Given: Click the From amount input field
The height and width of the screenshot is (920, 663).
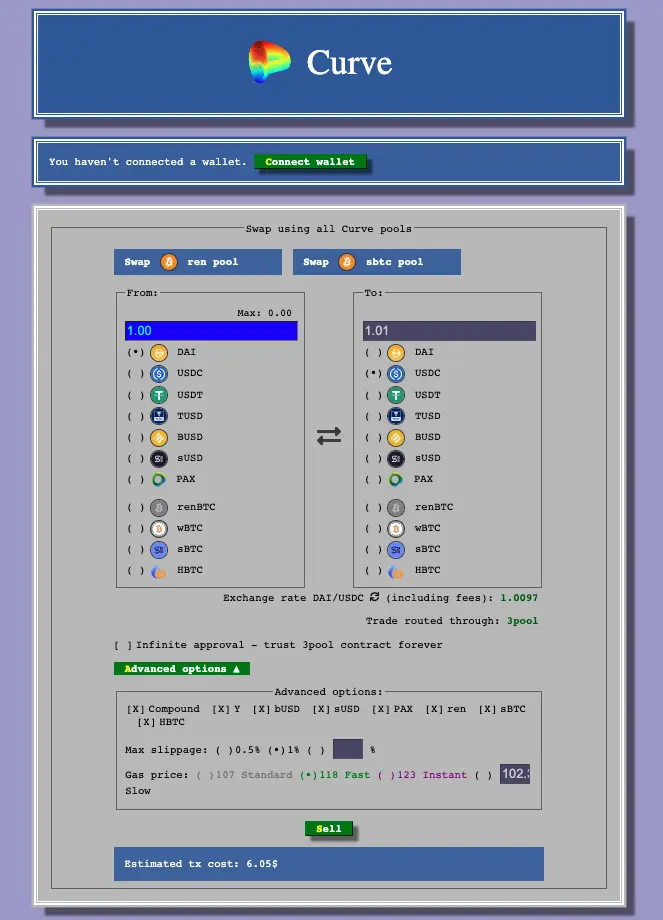Looking at the screenshot, I should click(211, 331).
